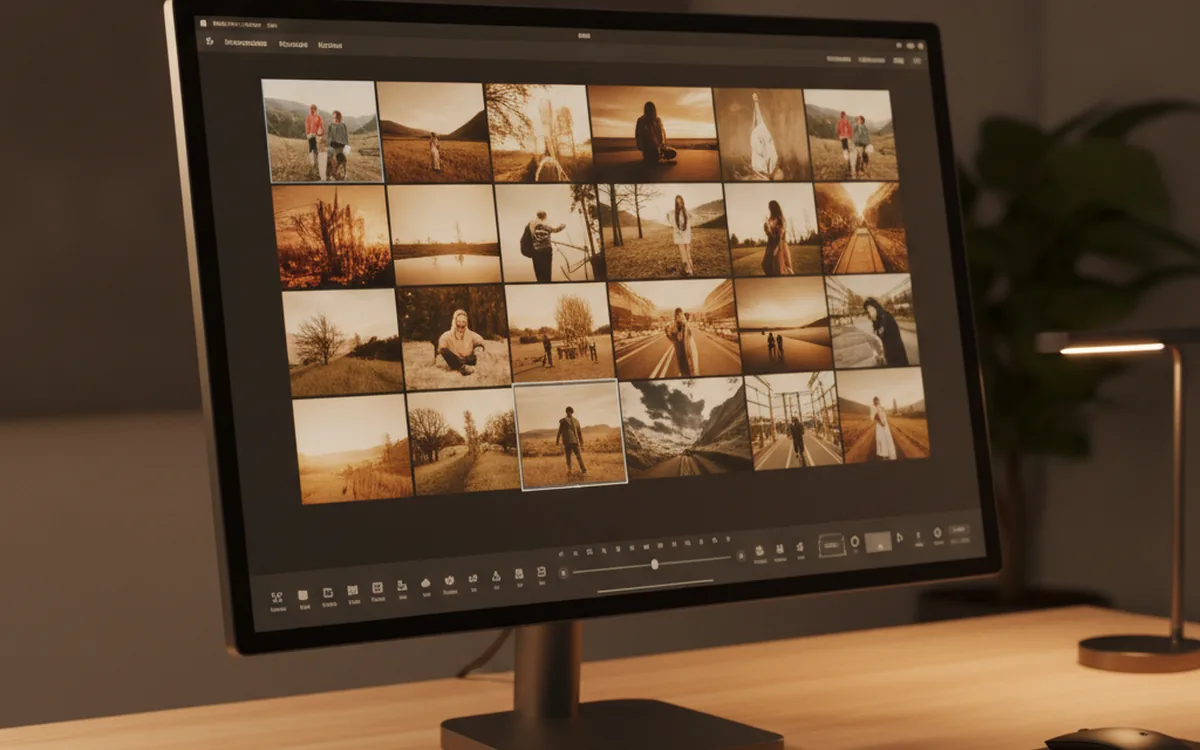Click the outlined rectangular toolbar button
Viewport: 1200px width, 750px height.
point(831,545)
